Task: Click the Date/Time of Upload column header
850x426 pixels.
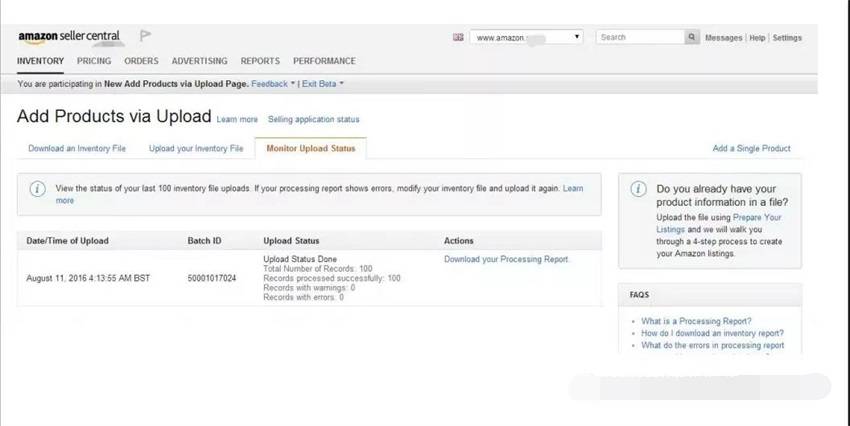Action: pyautogui.click(x=67, y=240)
